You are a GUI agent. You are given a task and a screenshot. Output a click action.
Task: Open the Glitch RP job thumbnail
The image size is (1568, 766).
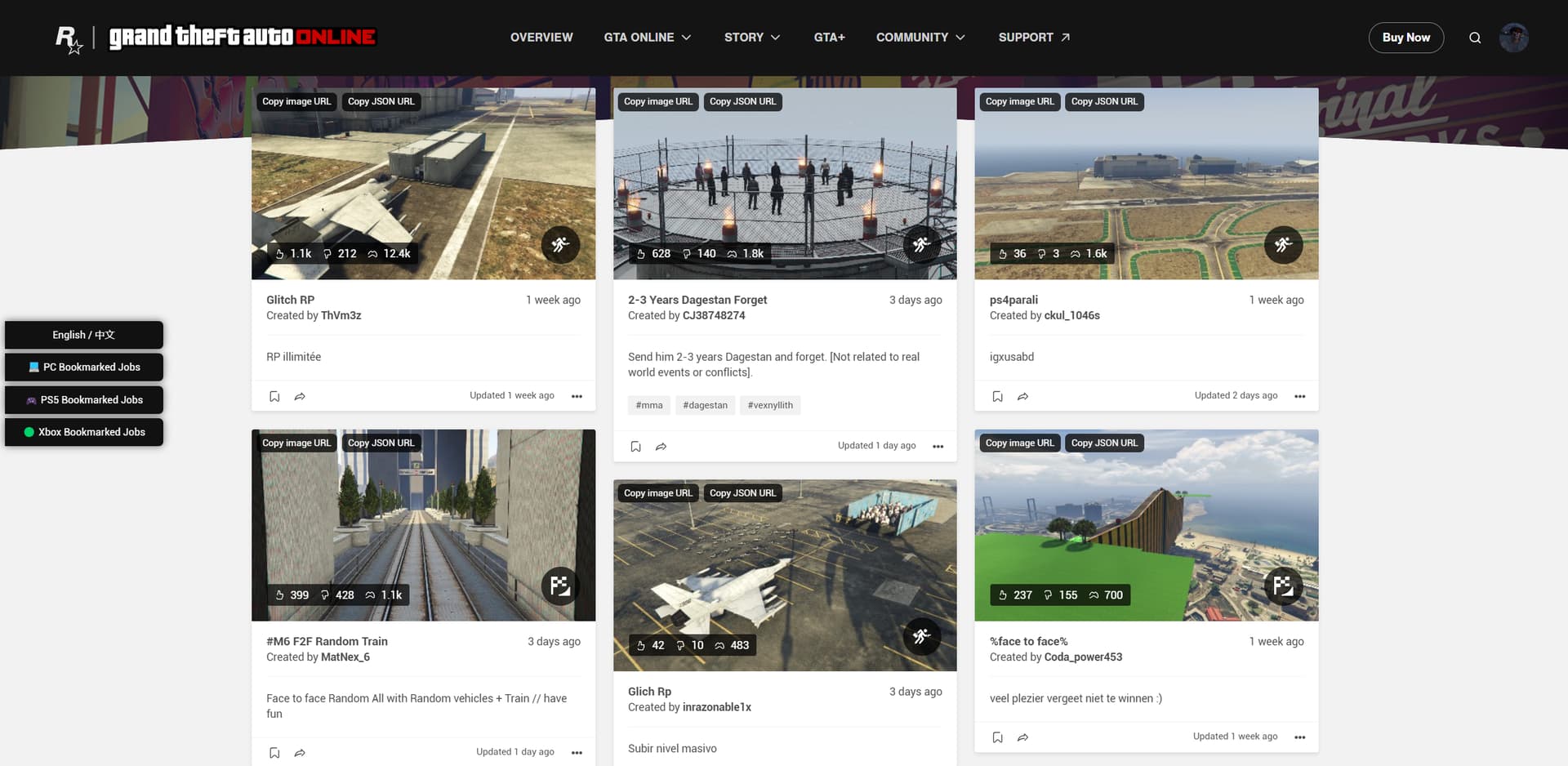423,184
